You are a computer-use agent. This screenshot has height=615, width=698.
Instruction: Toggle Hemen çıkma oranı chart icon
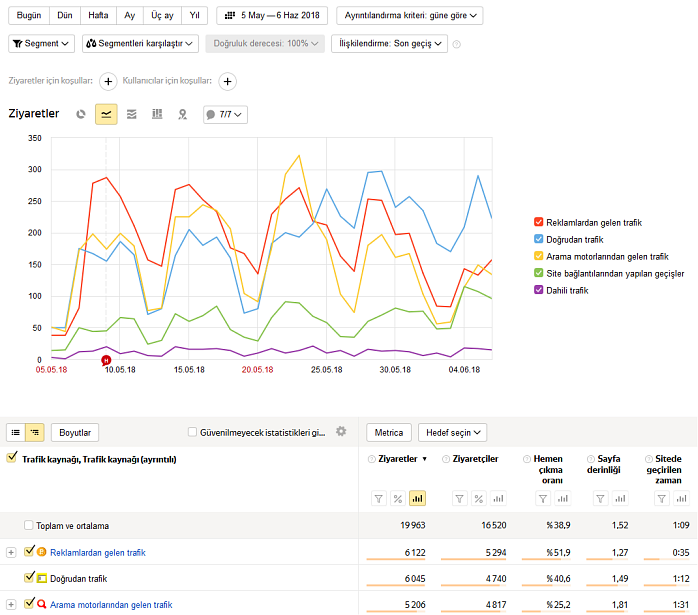point(563,498)
